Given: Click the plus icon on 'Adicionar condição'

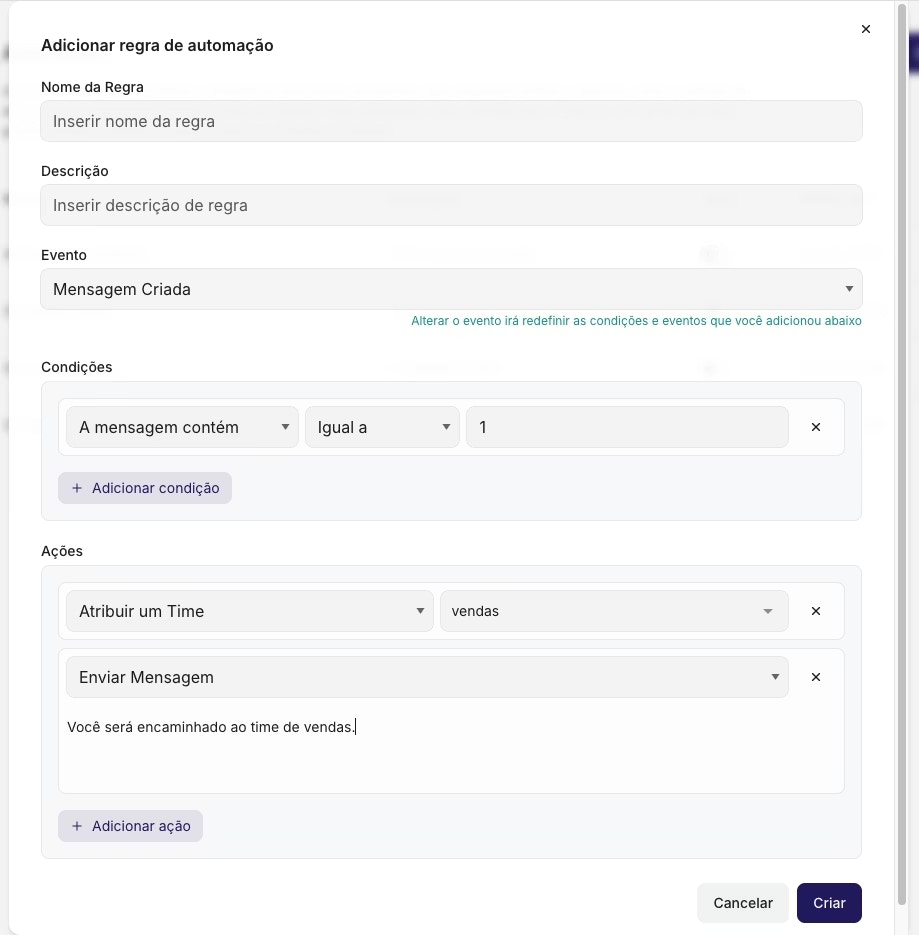Looking at the screenshot, I should tap(77, 488).
